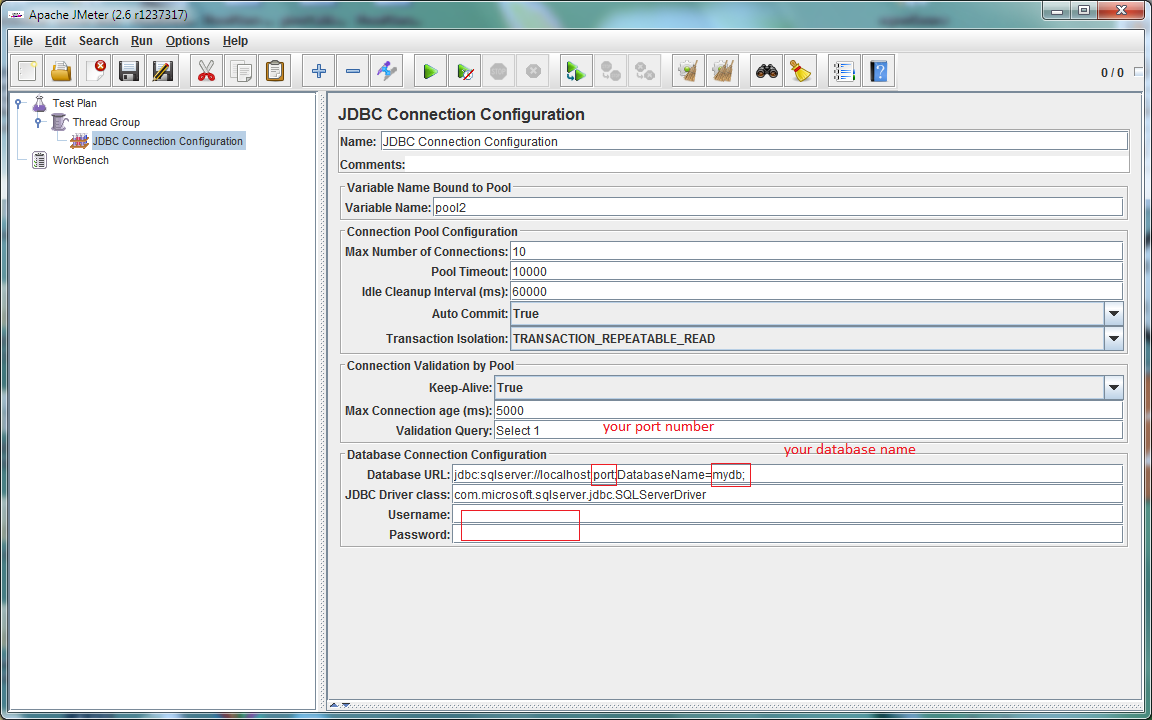Collapse the Thread Group tree node toggle
Viewport: 1152px width, 720px height.
point(38,123)
